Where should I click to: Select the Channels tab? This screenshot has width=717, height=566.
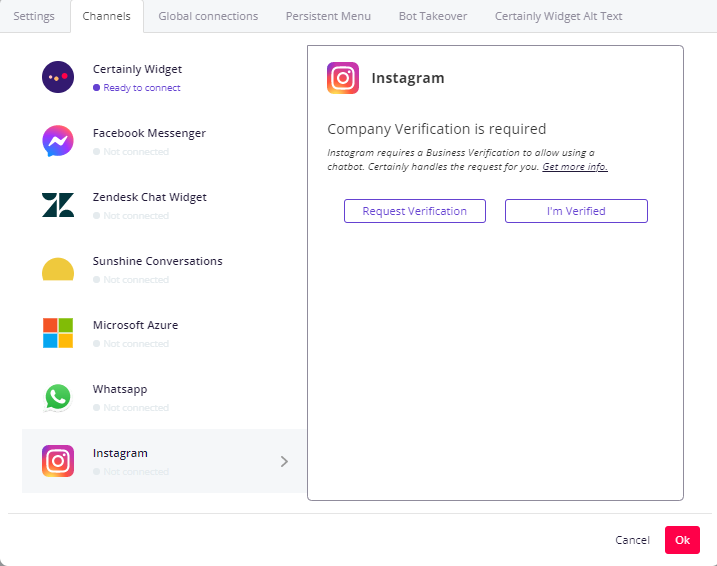[107, 16]
